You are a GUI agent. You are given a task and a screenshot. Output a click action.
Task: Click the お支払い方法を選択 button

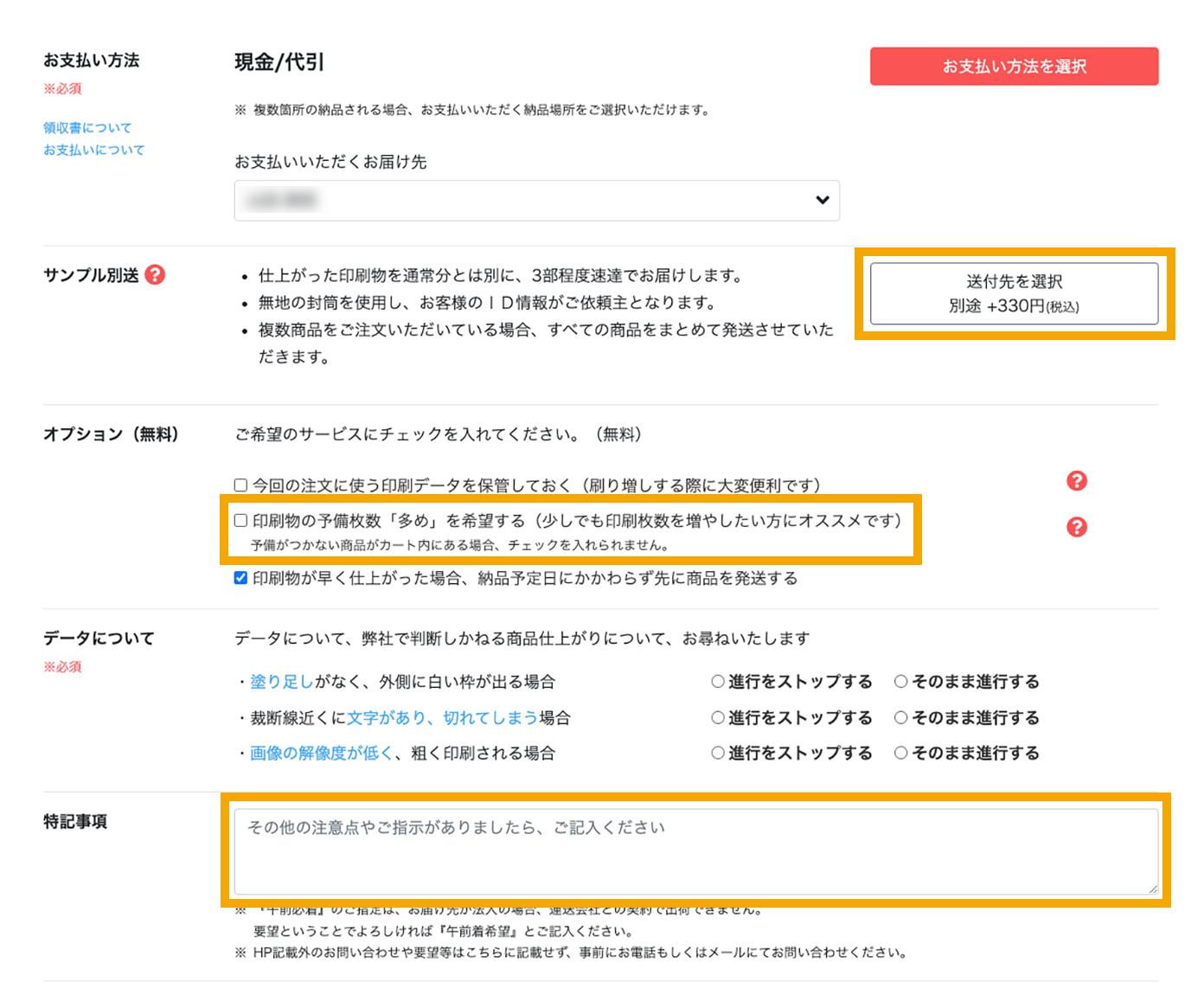(x=1014, y=66)
